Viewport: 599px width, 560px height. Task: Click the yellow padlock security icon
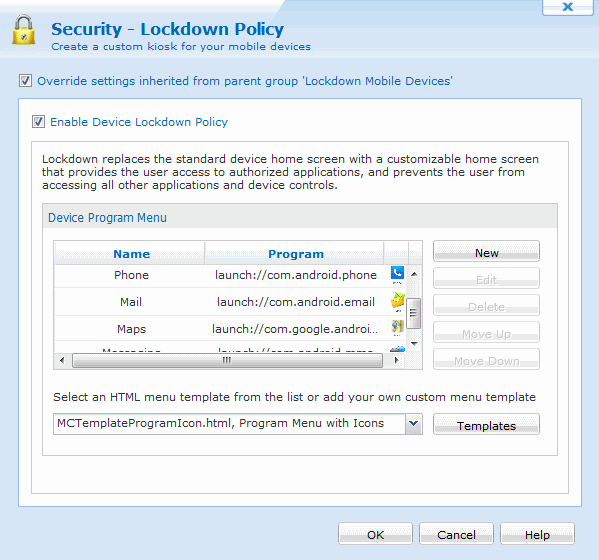pyautogui.click(x=24, y=30)
